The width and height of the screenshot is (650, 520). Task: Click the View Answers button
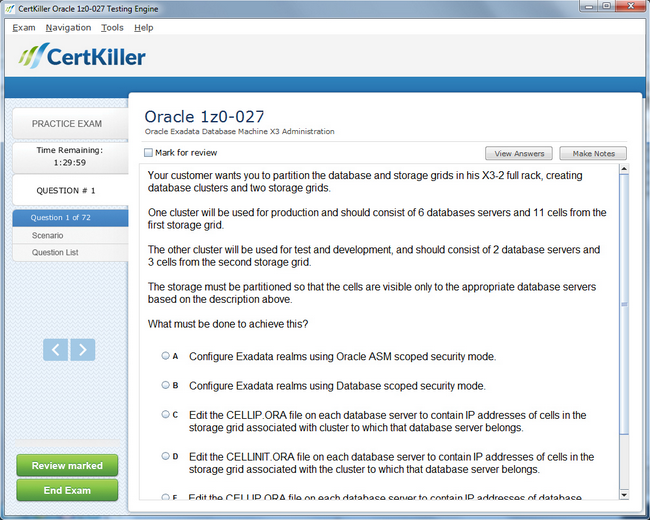[519, 153]
